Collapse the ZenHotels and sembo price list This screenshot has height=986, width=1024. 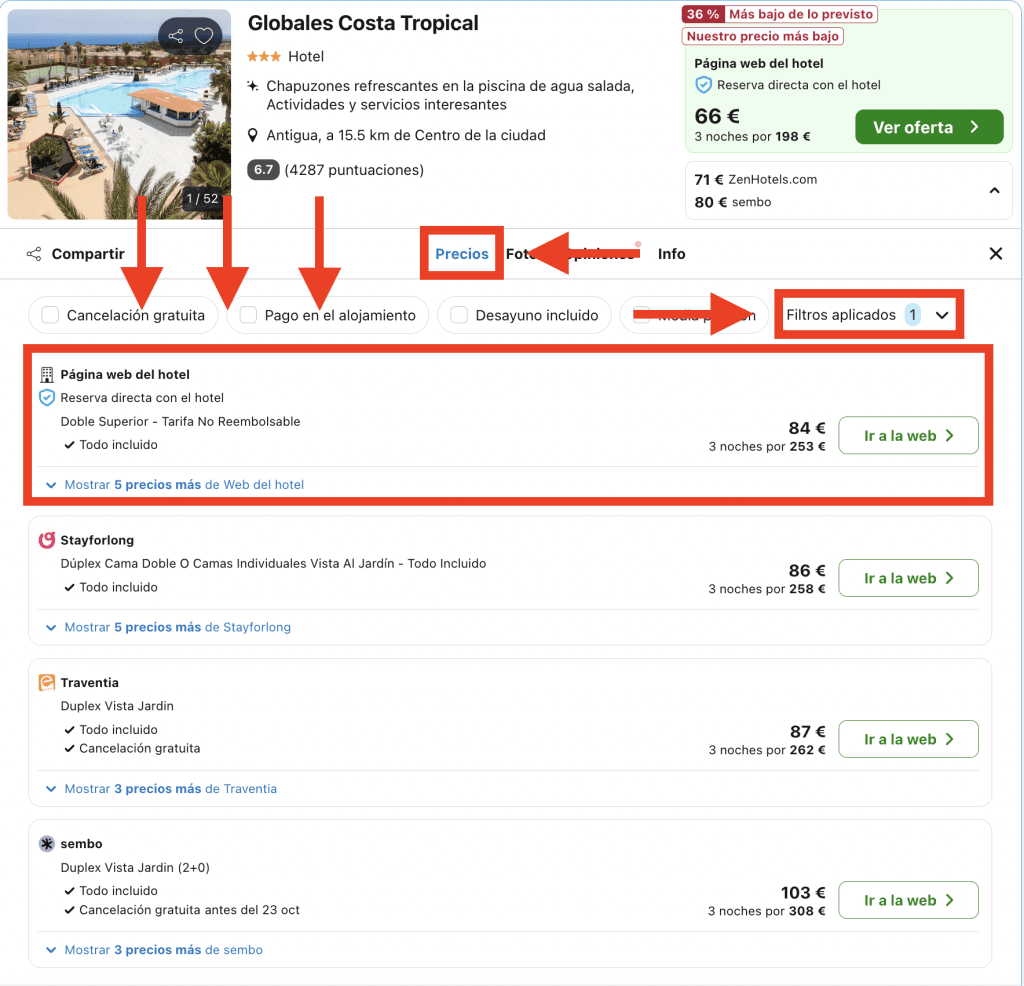click(x=994, y=190)
